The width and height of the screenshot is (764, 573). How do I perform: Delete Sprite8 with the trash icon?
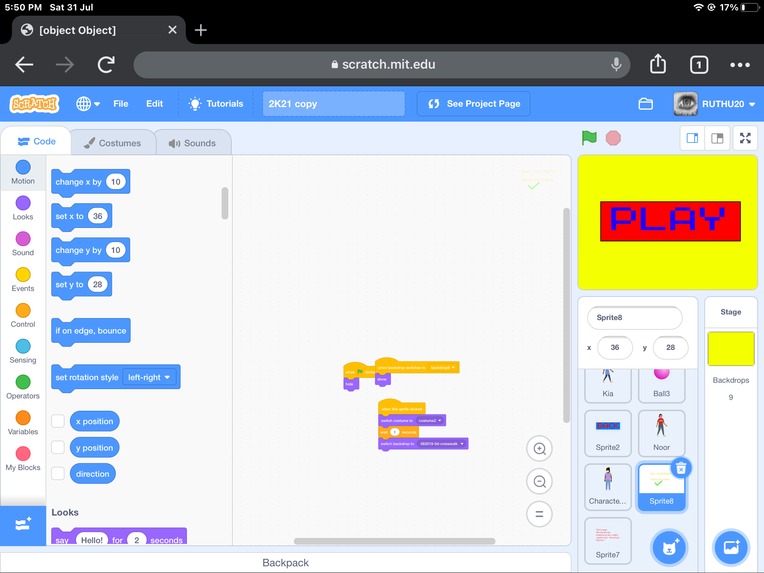click(681, 468)
